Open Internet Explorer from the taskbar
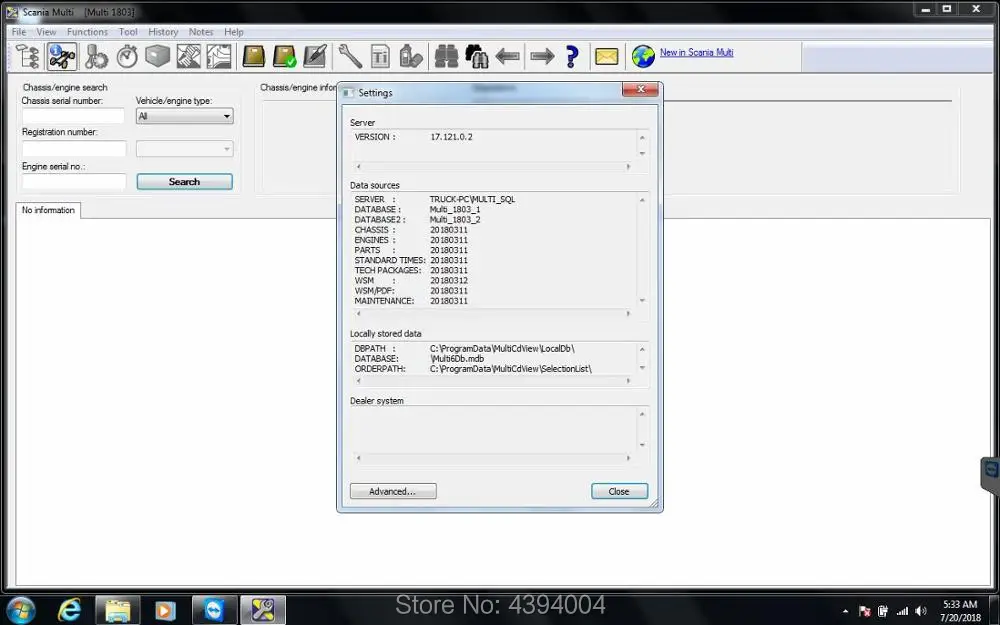 pyautogui.click(x=70, y=609)
